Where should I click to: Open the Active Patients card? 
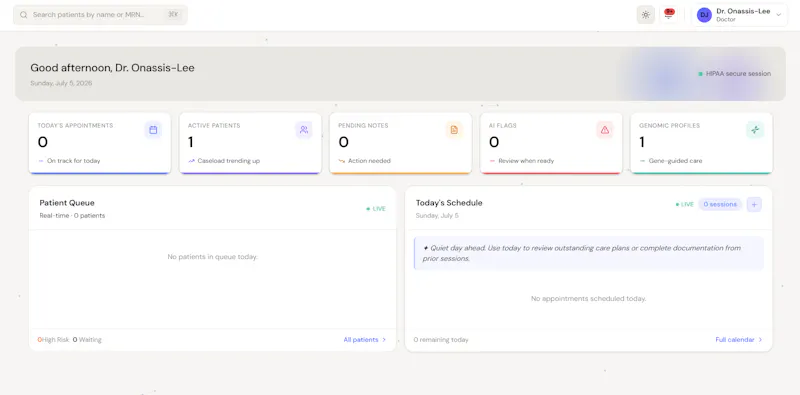tap(250, 143)
